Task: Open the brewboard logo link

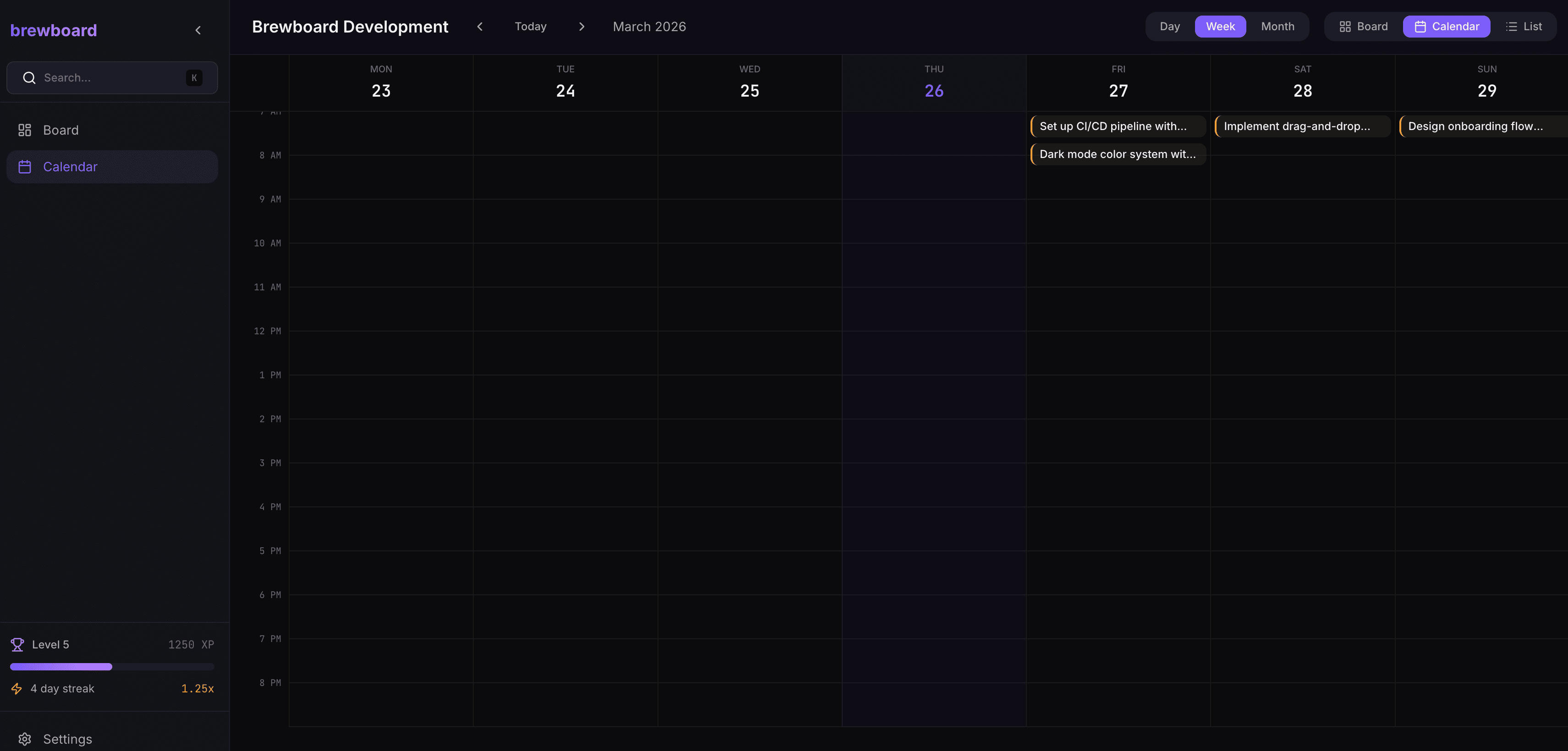Action: click(53, 30)
